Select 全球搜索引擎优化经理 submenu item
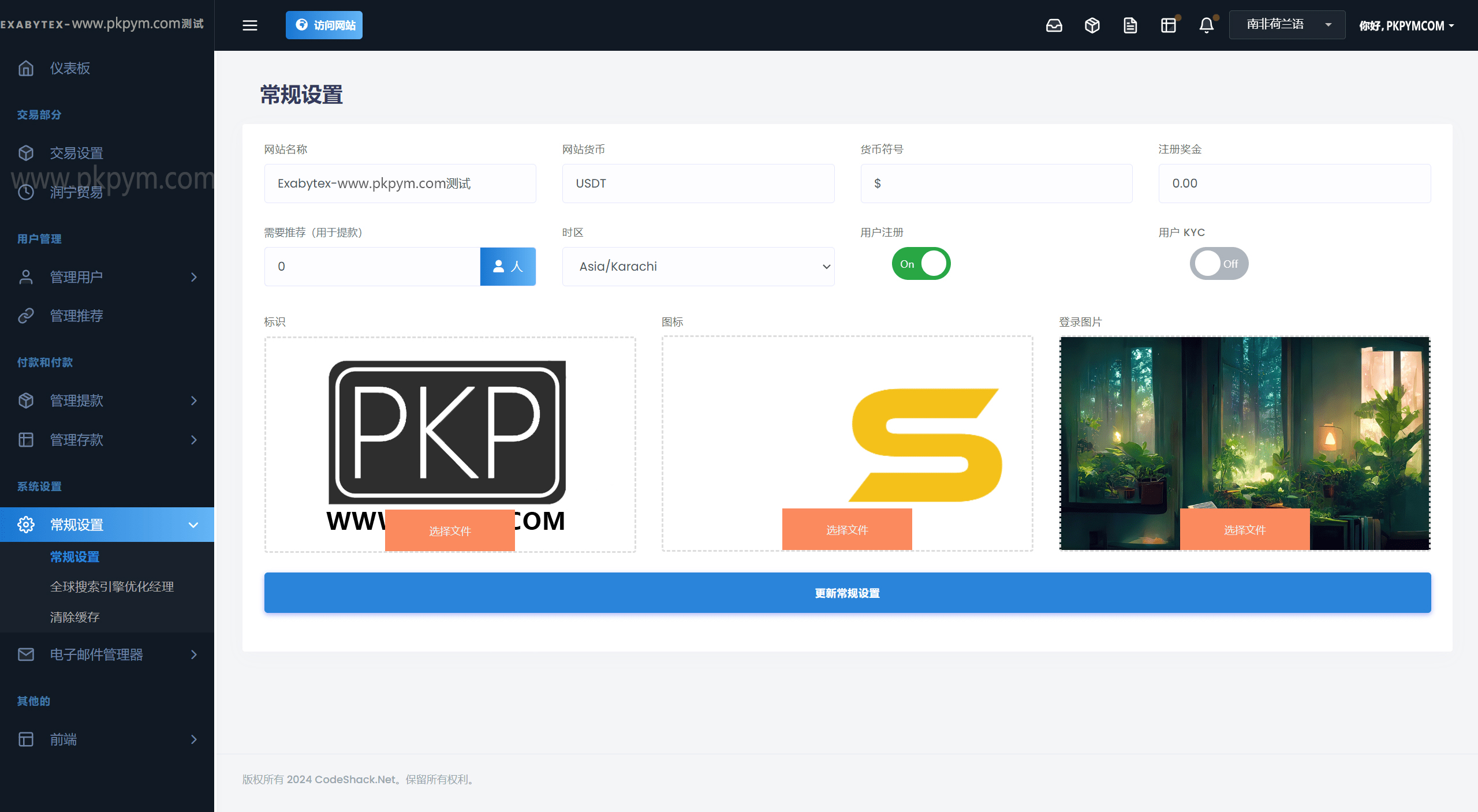The height and width of the screenshot is (812, 1478). [112, 586]
